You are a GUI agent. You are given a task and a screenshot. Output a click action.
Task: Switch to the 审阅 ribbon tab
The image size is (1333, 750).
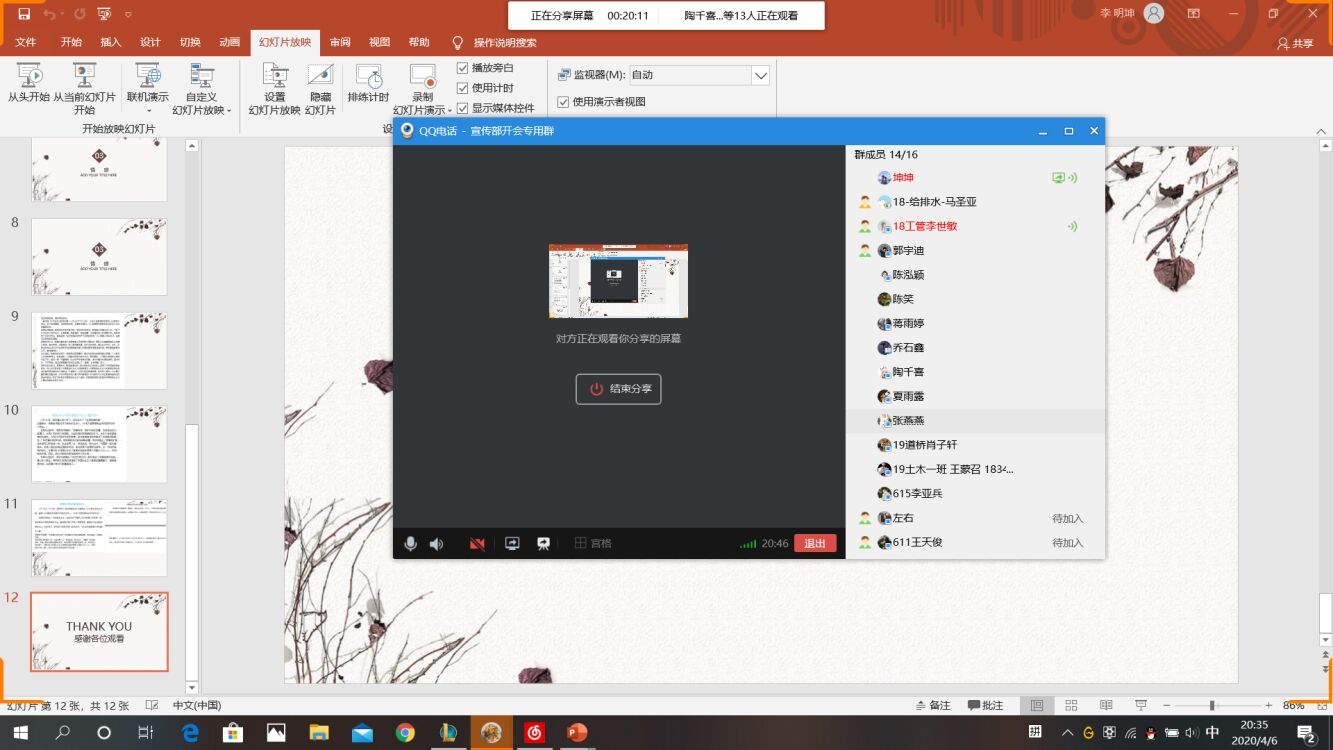point(340,42)
